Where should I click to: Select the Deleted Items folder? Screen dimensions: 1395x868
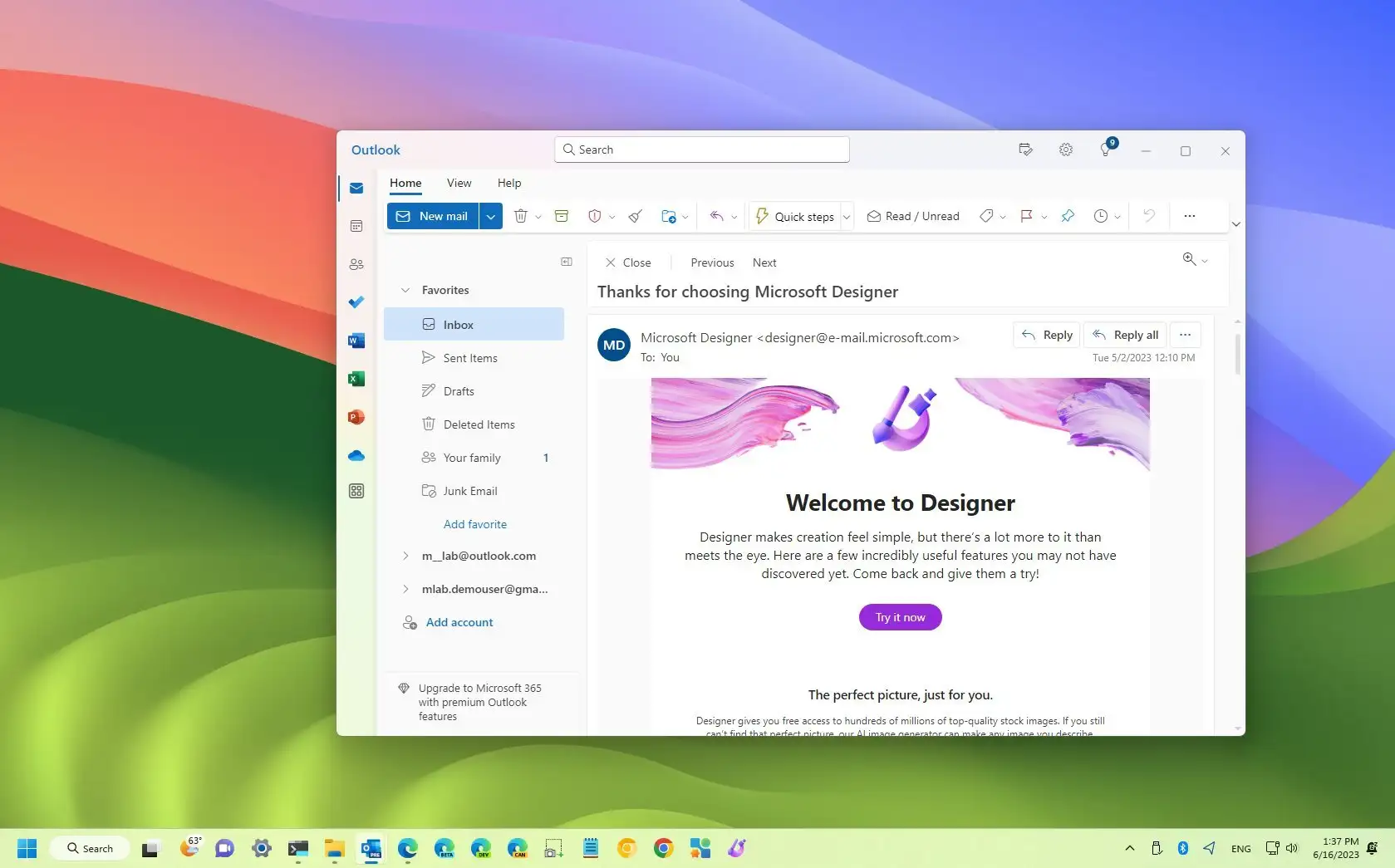point(474,424)
